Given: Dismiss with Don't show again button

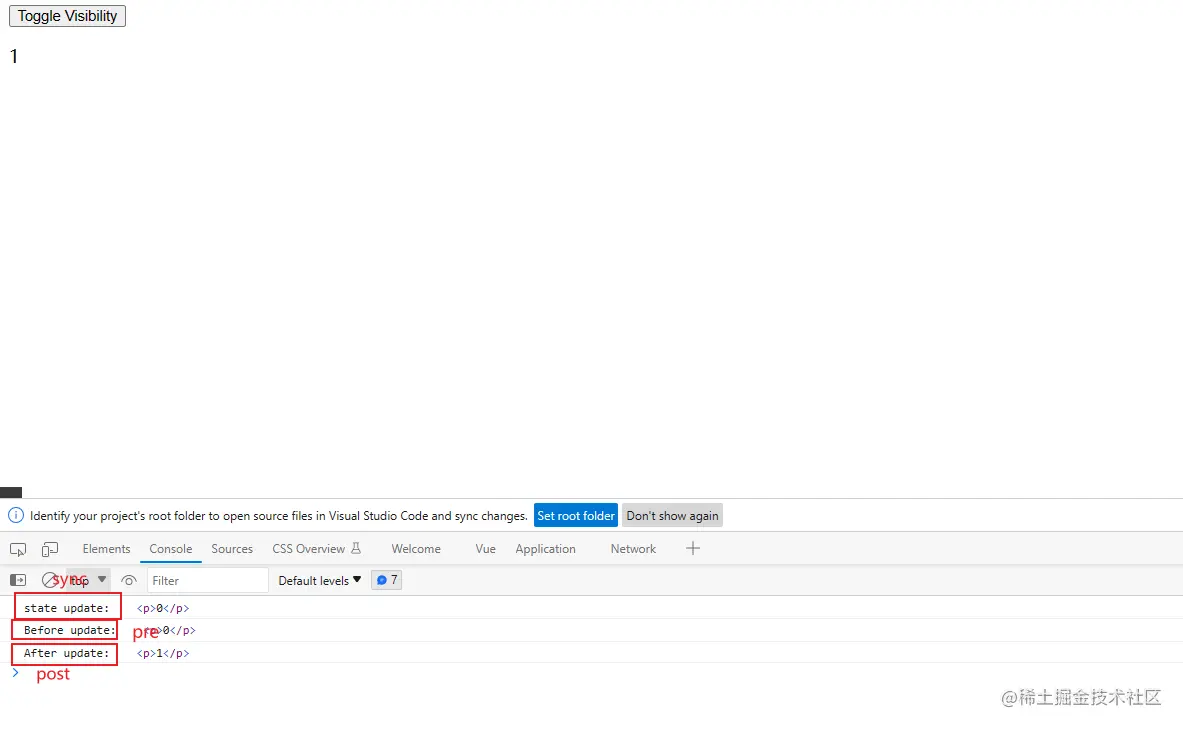Looking at the screenshot, I should pos(672,515).
